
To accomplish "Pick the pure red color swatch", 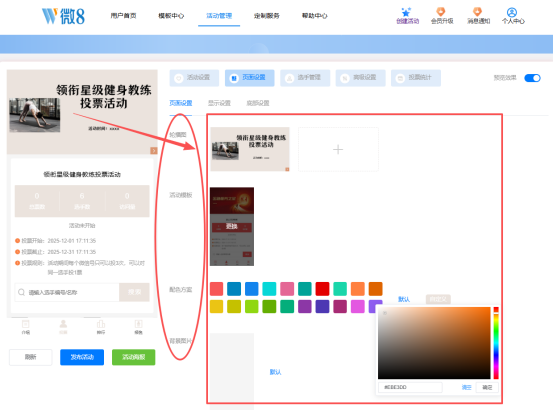I will click(322, 289).
